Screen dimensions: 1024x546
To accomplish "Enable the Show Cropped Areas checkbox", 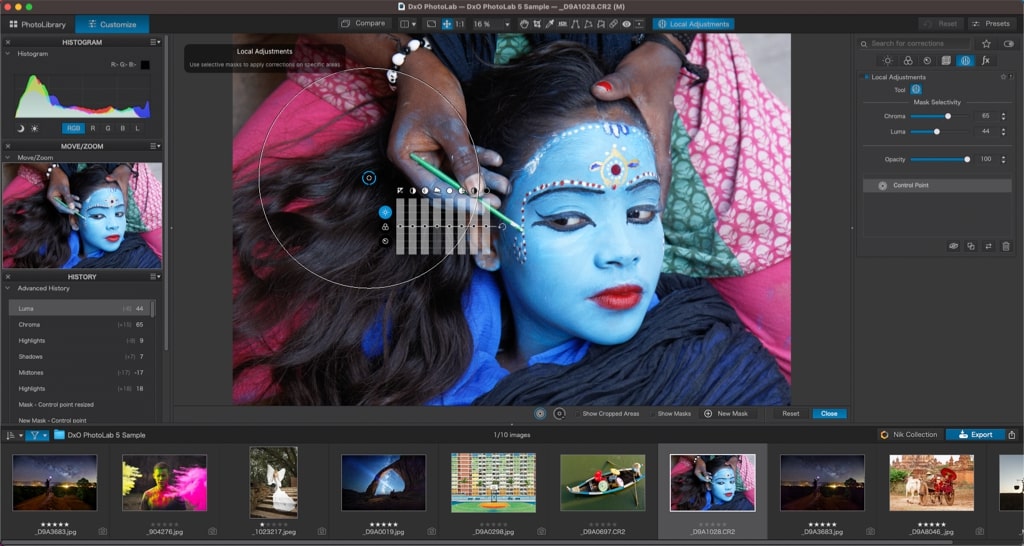I will tap(578, 413).
